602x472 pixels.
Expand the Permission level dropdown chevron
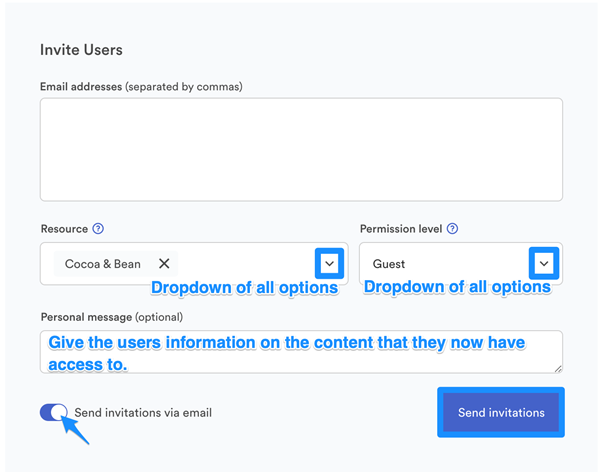tap(544, 263)
